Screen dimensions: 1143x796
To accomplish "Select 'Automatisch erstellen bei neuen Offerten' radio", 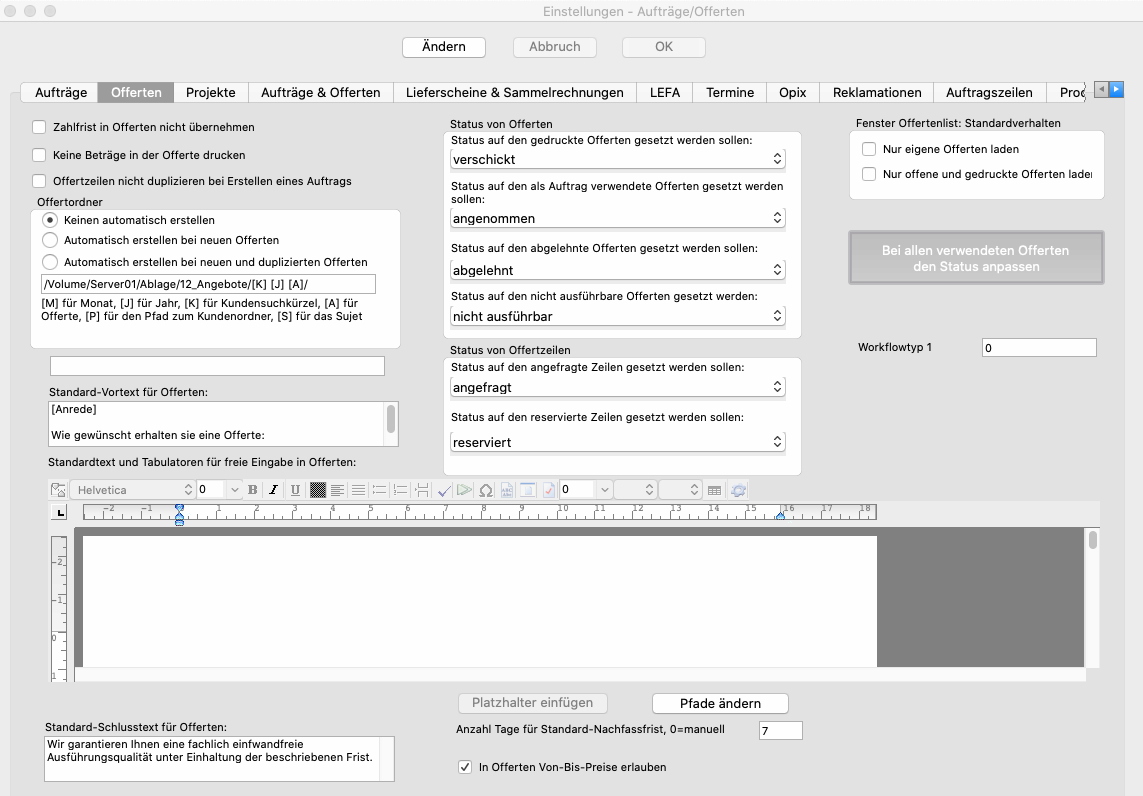I will click(50, 240).
